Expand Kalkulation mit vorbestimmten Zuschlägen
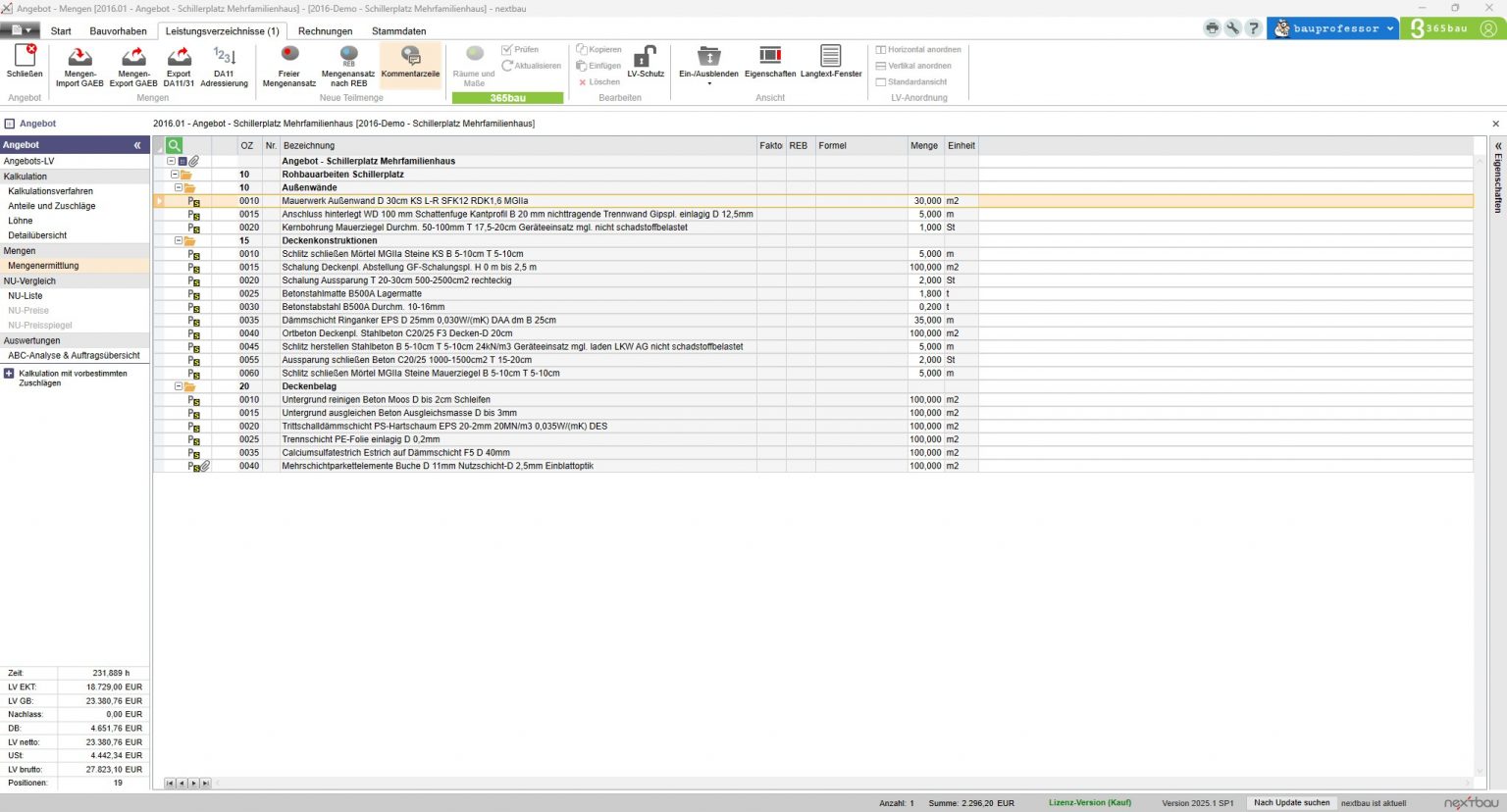 pyautogui.click(x=9, y=374)
